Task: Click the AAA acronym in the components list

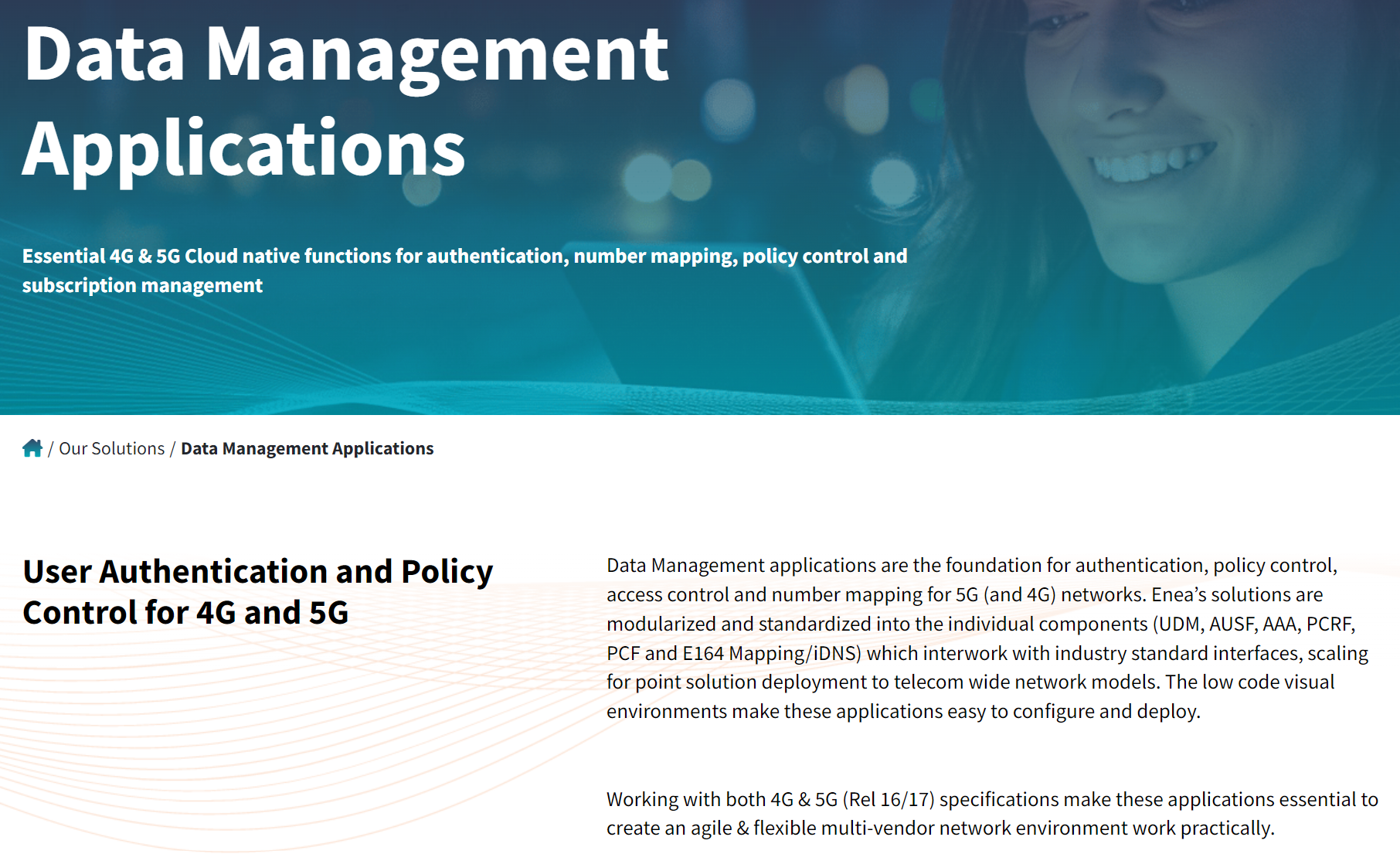Action: point(1279,624)
